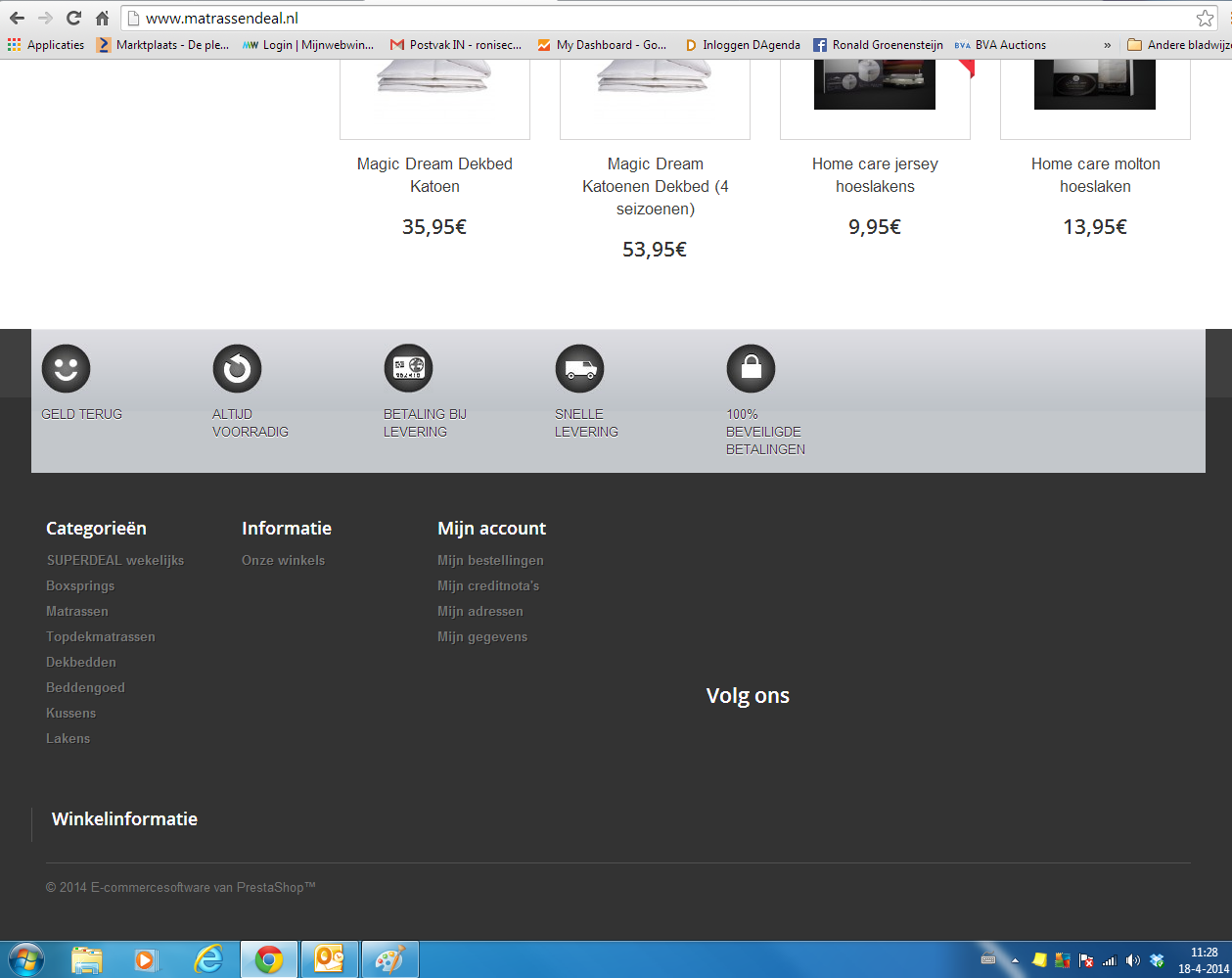1232x978 pixels.
Task: Open the browser home page icon
Action: pos(102,18)
